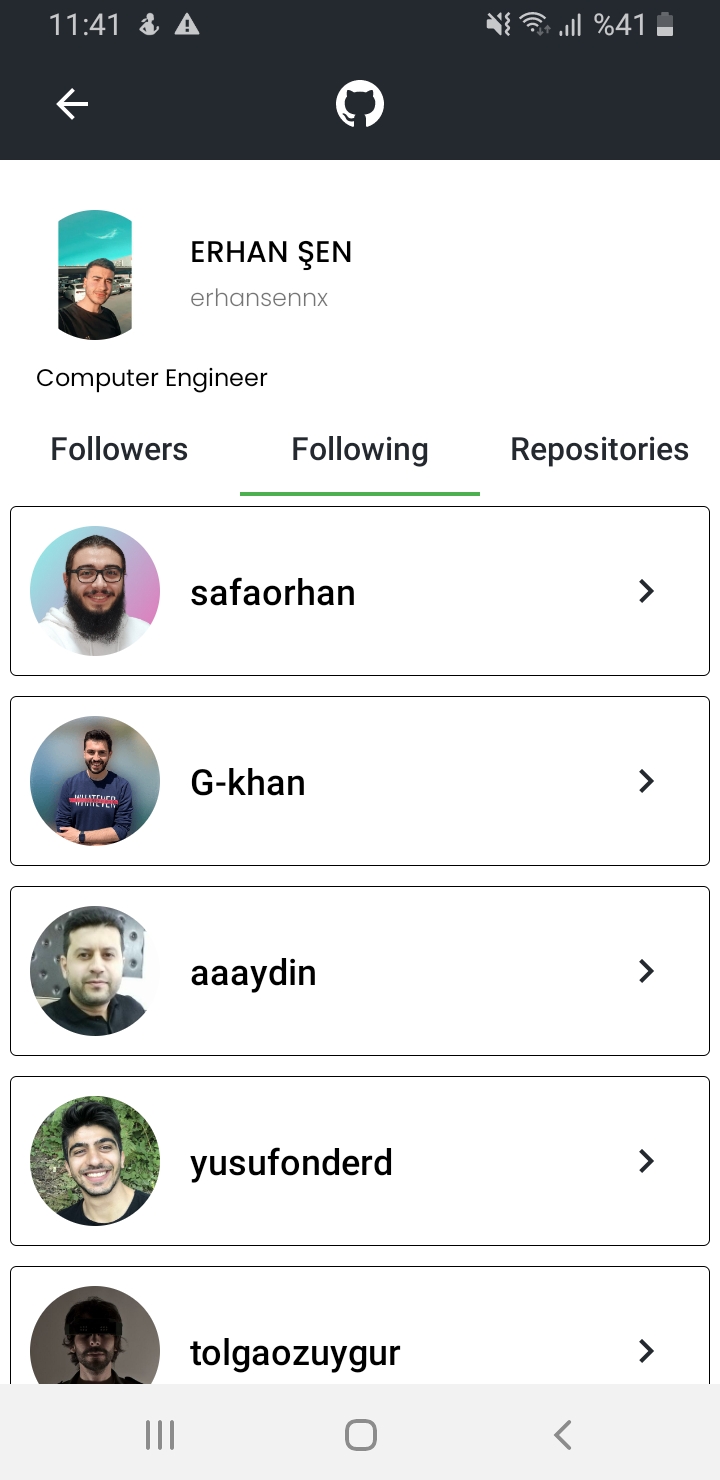The image size is (720, 1480).
Task: Open ERHAN ŞEN's profile picture
Action: (x=94, y=275)
